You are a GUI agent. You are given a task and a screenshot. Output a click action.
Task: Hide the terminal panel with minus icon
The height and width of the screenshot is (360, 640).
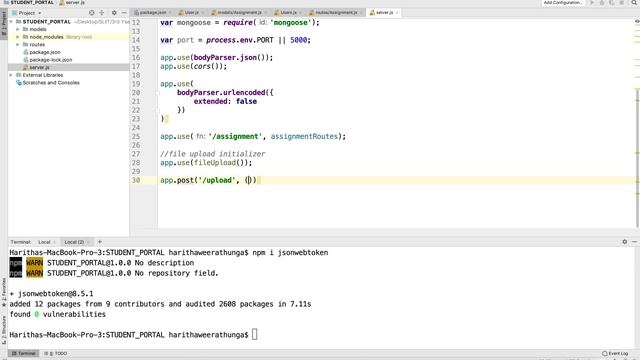pos(634,242)
